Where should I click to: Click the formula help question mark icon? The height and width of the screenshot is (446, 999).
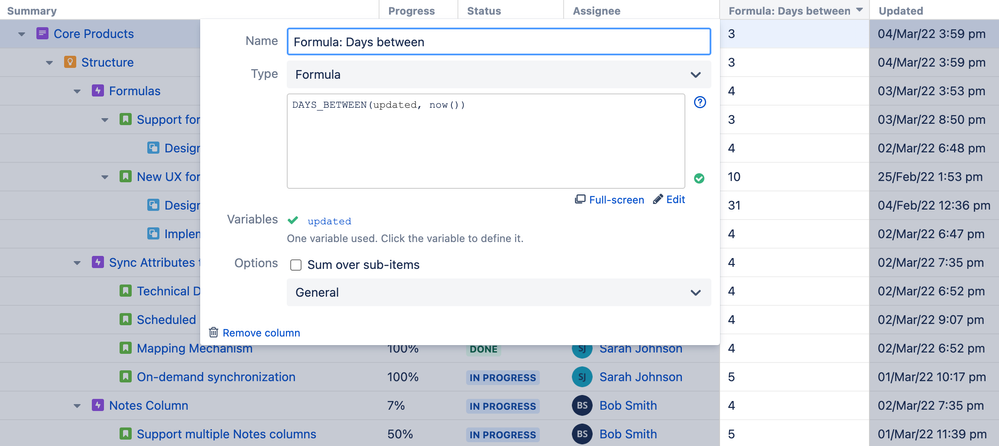tap(700, 103)
